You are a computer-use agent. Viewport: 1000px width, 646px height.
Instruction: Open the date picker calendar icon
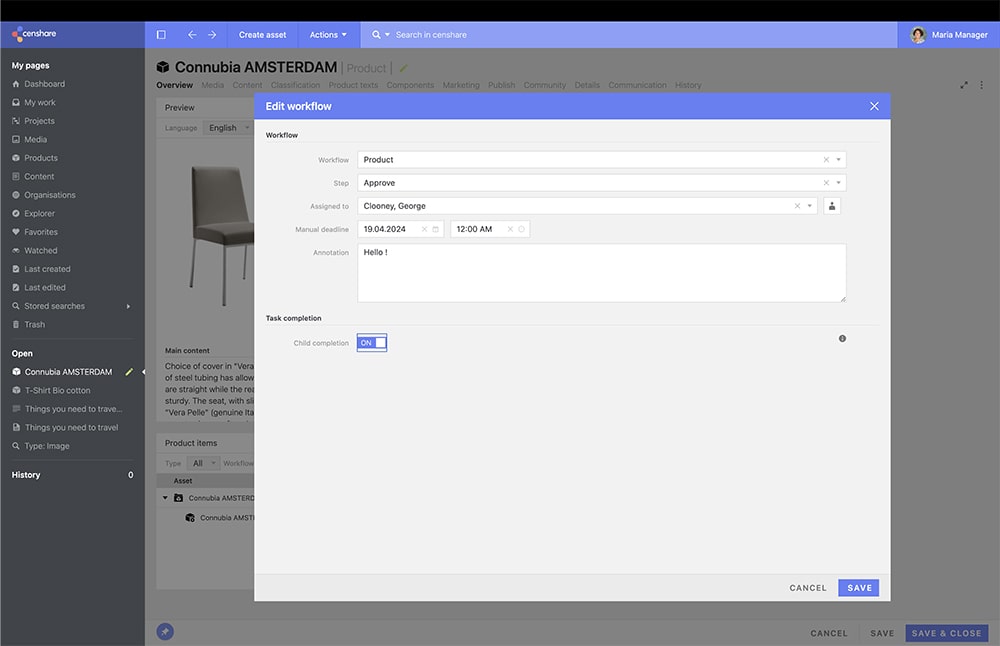[x=436, y=229]
